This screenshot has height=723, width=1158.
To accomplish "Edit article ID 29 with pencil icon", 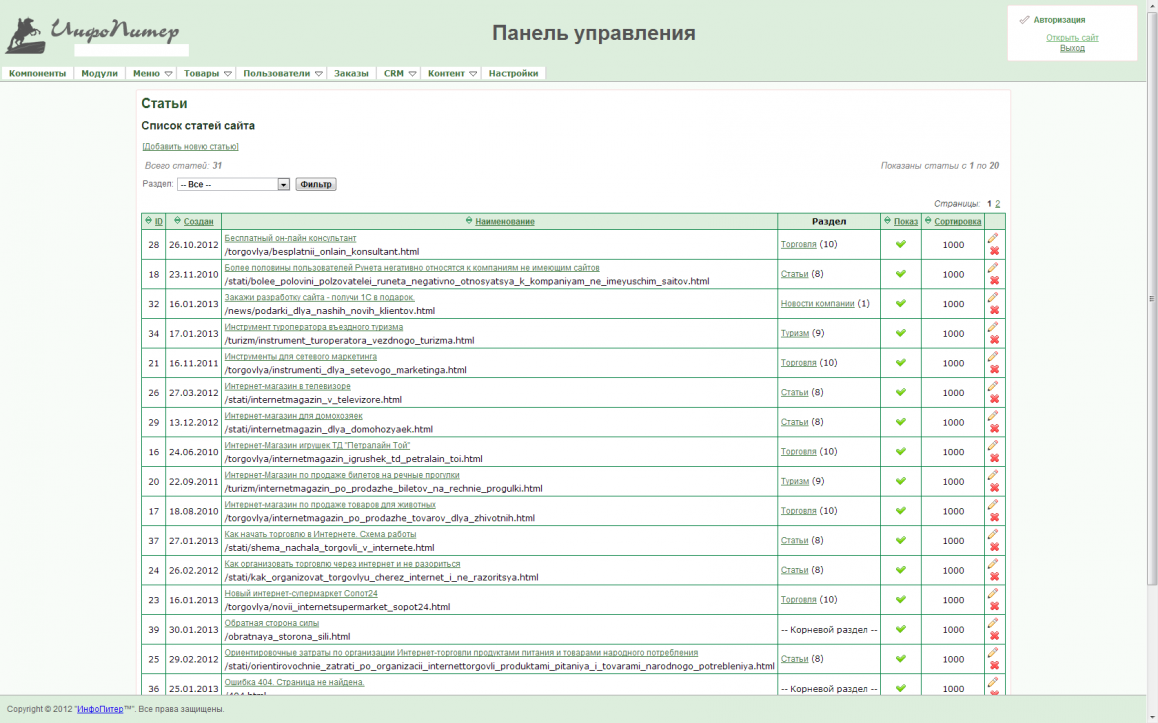I will (x=993, y=415).
